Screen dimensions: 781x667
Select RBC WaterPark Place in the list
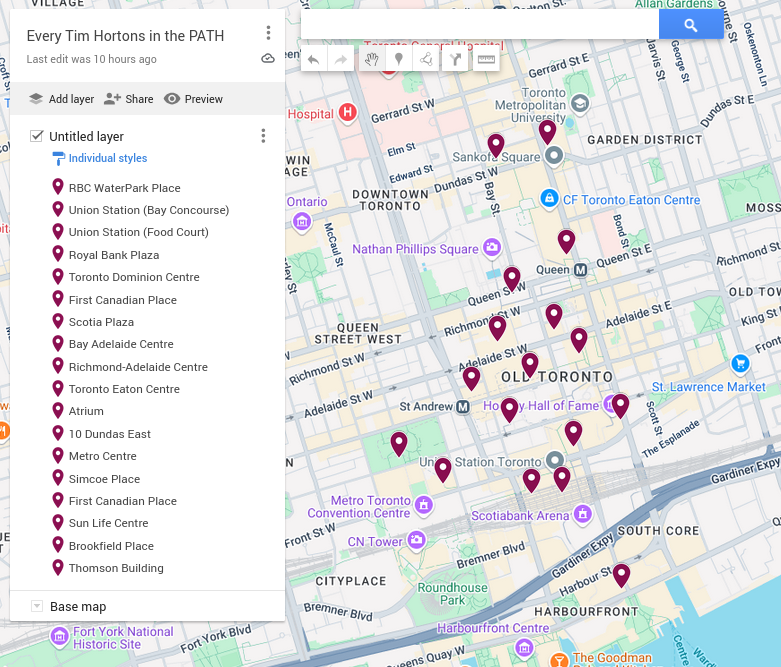(124, 188)
